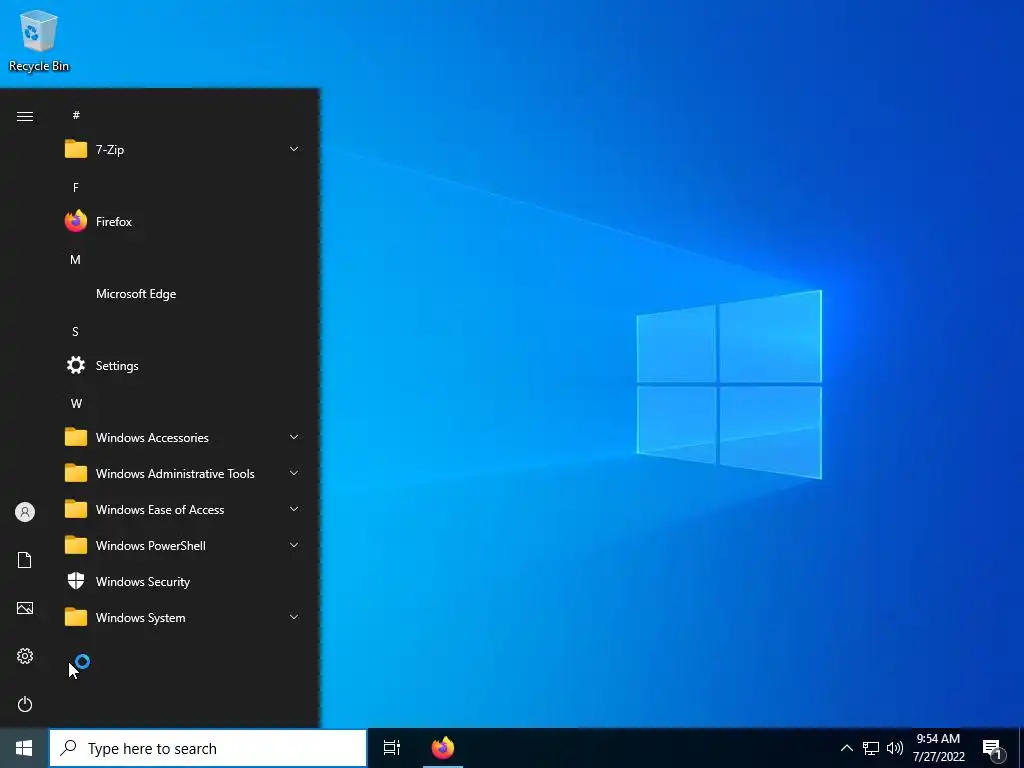Open Pictures from the Start sidebar
This screenshot has height=768, width=1024.
[x=25, y=608]
